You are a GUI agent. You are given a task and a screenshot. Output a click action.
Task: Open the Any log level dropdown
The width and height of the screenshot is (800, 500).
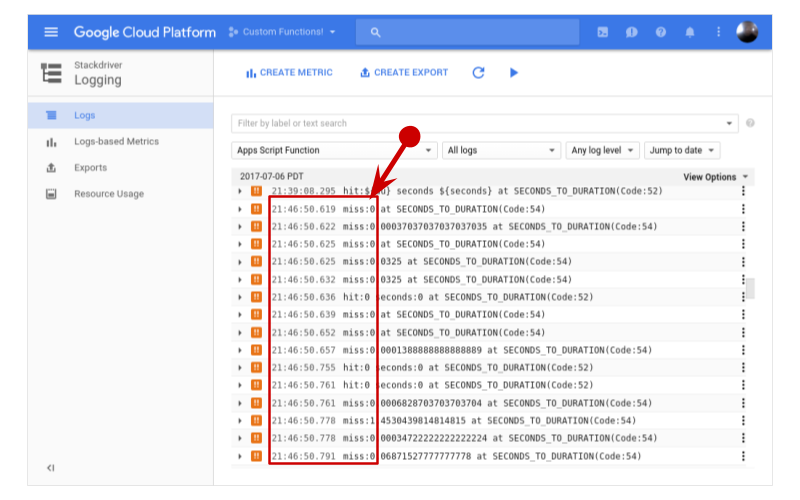603,151
